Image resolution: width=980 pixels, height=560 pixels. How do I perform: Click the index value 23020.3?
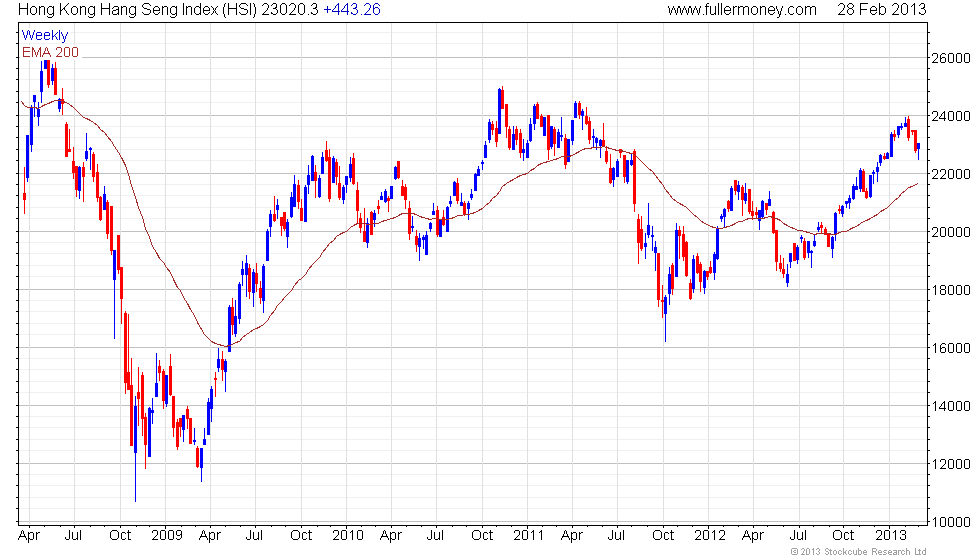(290, 9)
